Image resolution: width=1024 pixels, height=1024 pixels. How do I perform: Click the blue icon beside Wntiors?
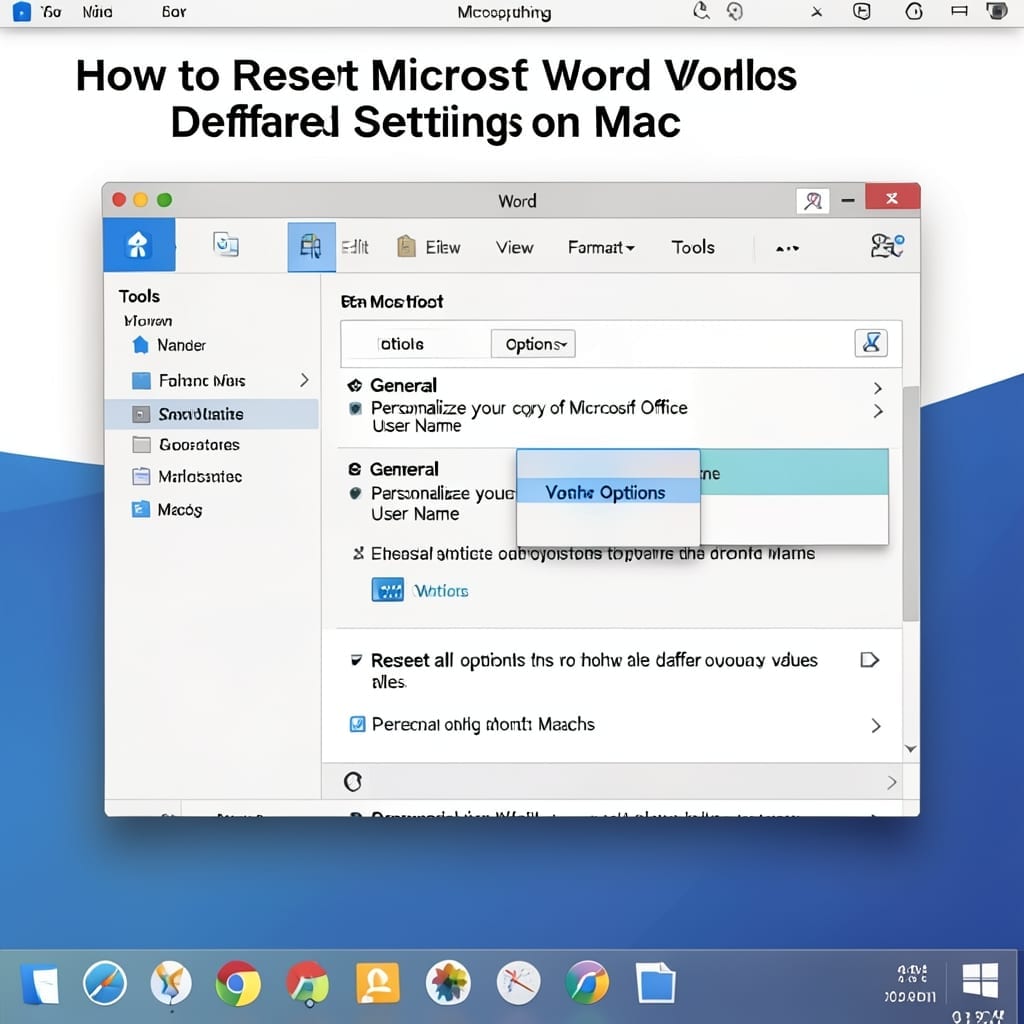[x=387, y=590]
